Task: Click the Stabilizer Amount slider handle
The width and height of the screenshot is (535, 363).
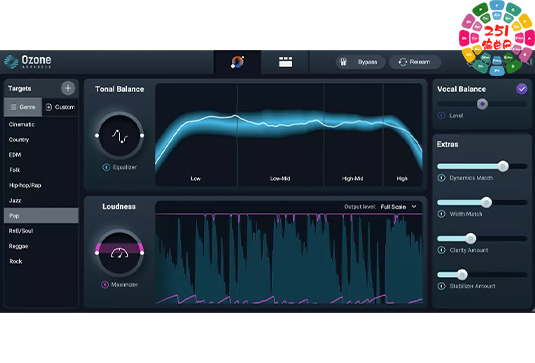Action: point(462,274)
